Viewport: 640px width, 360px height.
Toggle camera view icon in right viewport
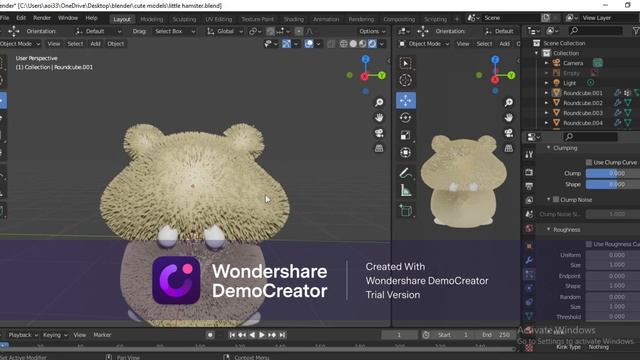[x=509, y=133]
